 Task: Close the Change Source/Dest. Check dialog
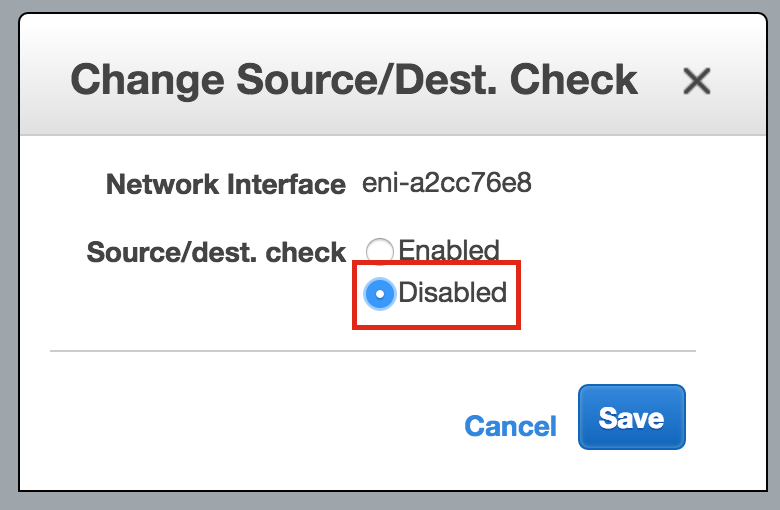coord(696,81)
